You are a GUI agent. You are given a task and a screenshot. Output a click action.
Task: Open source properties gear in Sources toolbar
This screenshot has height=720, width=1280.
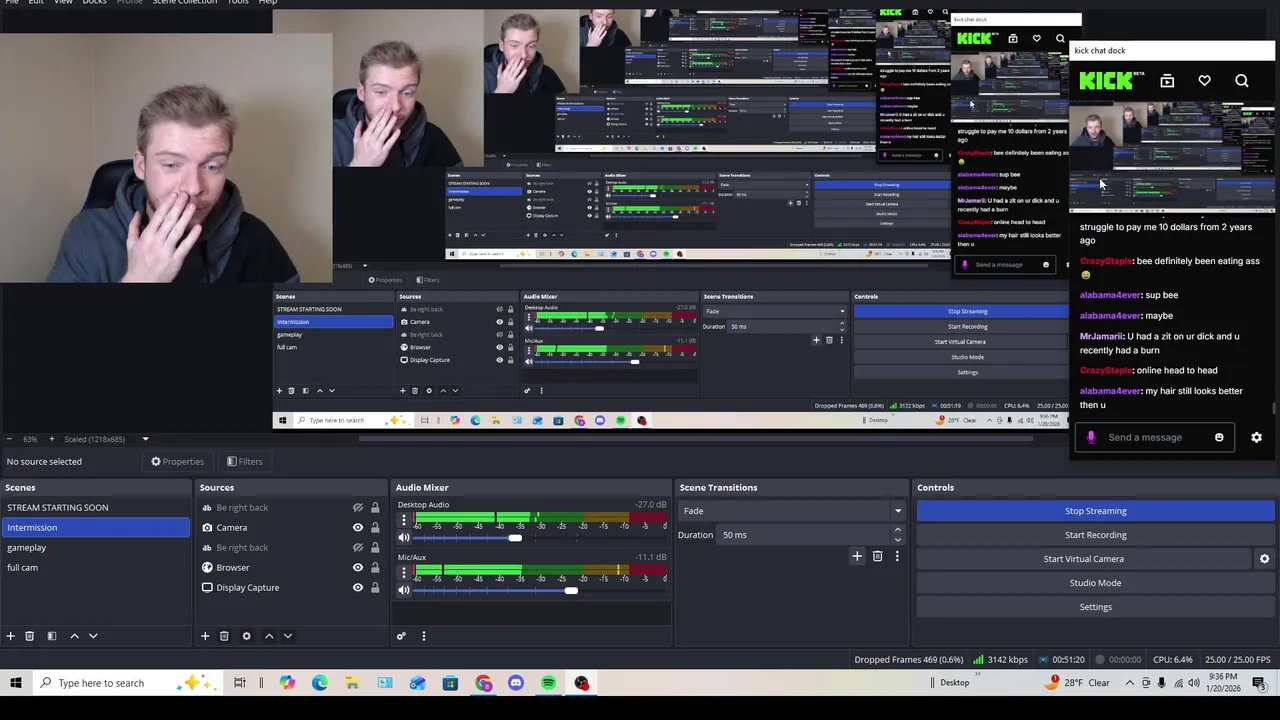(246, 636)
